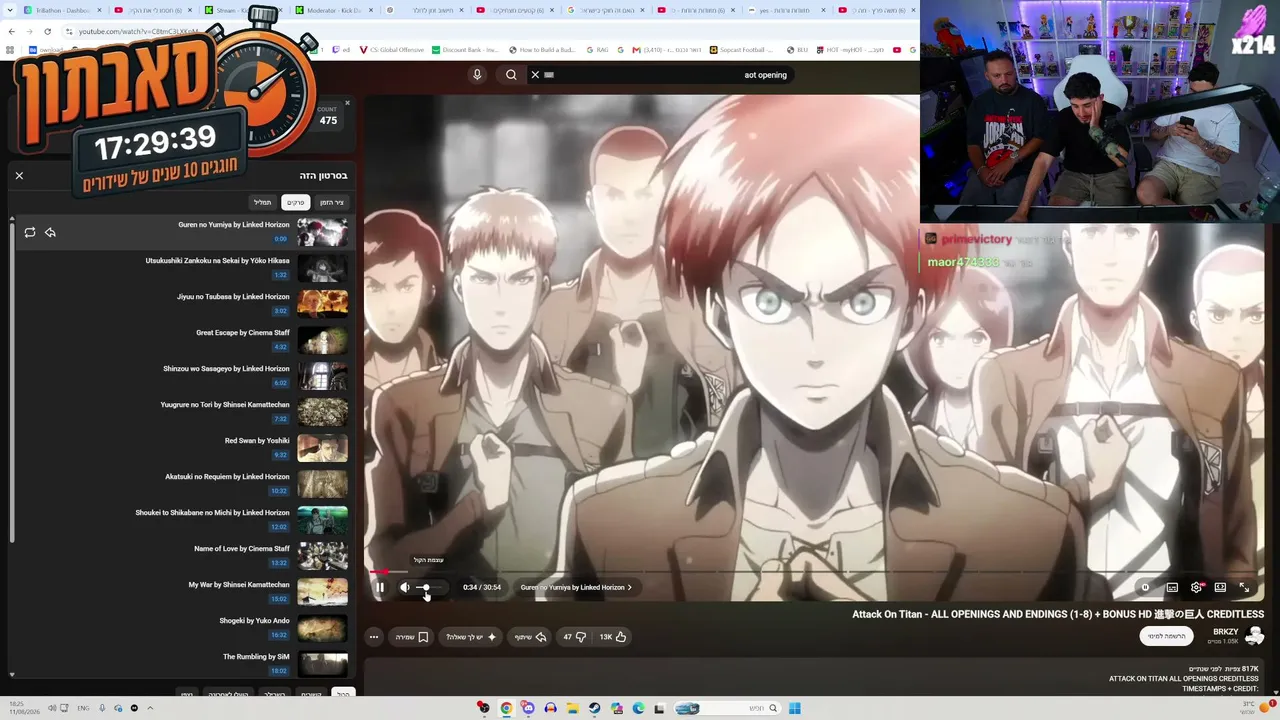
Task: Open Chrome from the taskbar
Action: pyautogui.click(x=506, y=709)
